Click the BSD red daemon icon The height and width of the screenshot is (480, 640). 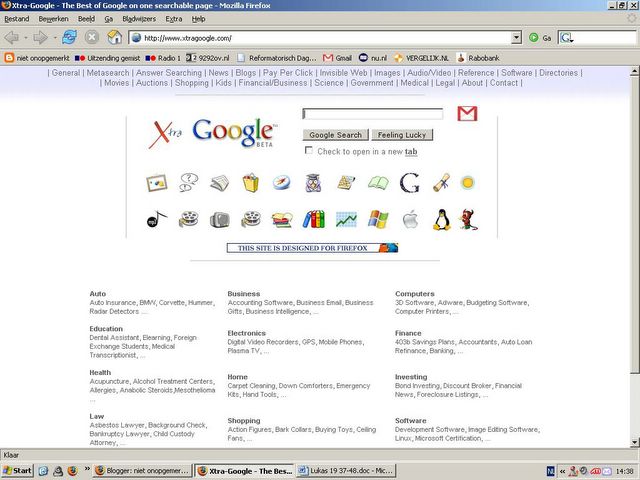468,220
